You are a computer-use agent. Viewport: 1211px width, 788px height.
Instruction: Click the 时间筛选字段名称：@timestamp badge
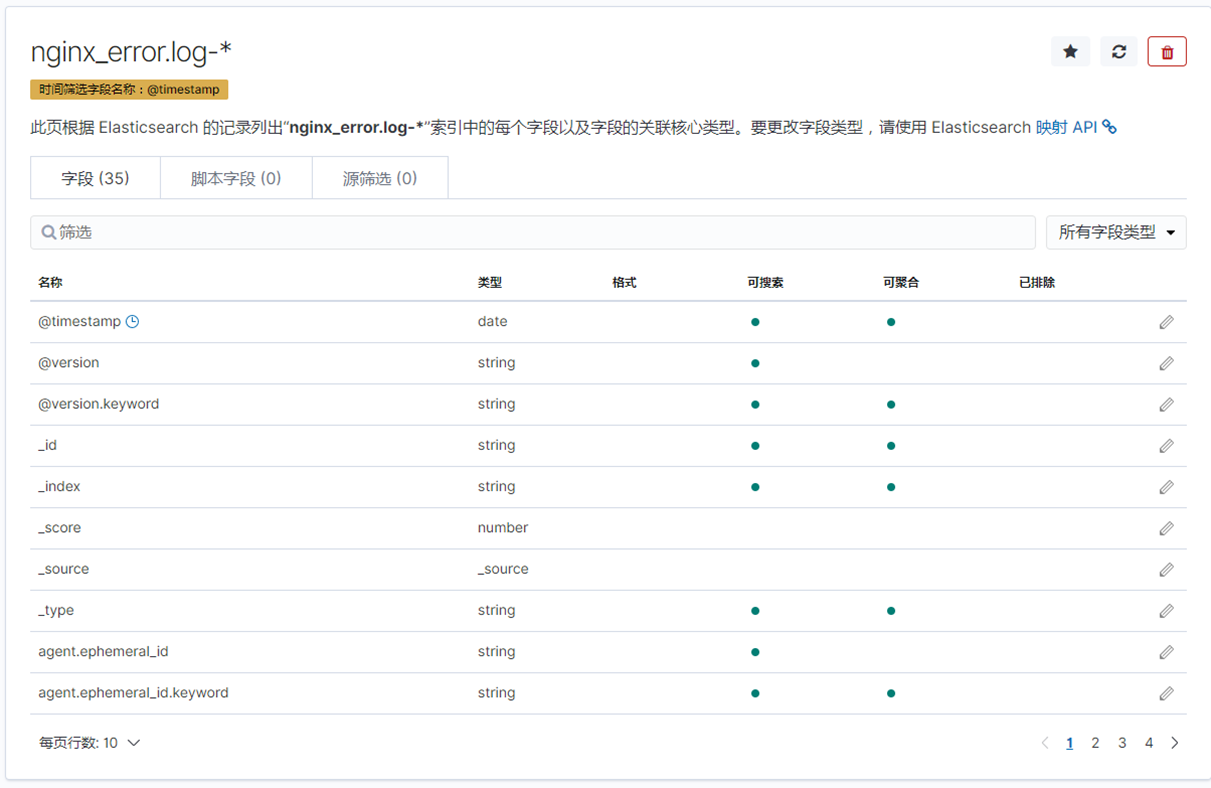click(130, 90)
